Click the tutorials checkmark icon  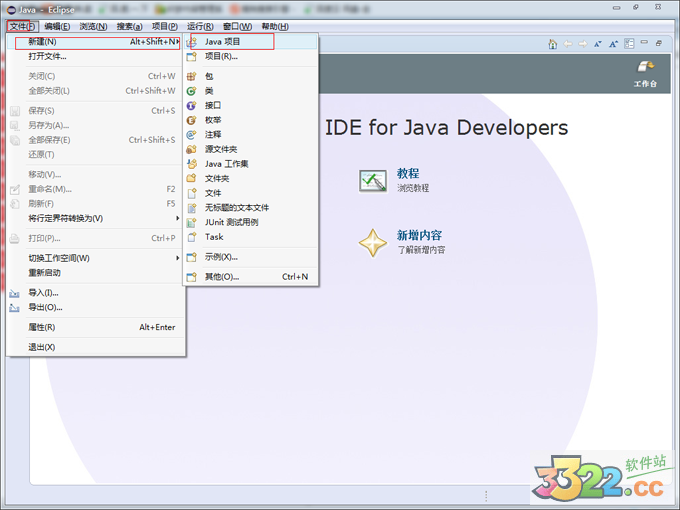[x=373, y=181]
